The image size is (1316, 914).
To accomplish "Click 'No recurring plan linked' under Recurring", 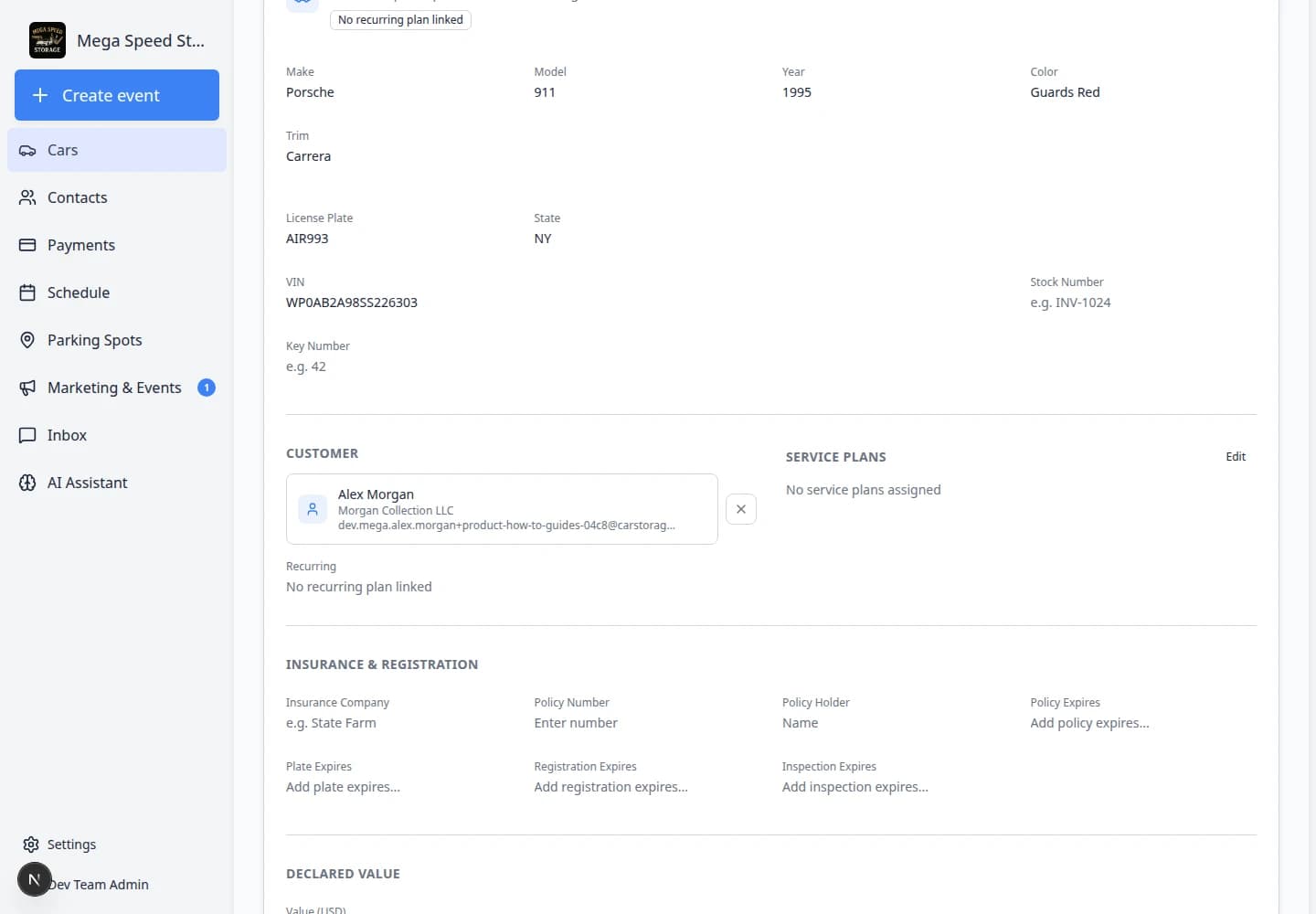I will (x=359, y=587).
